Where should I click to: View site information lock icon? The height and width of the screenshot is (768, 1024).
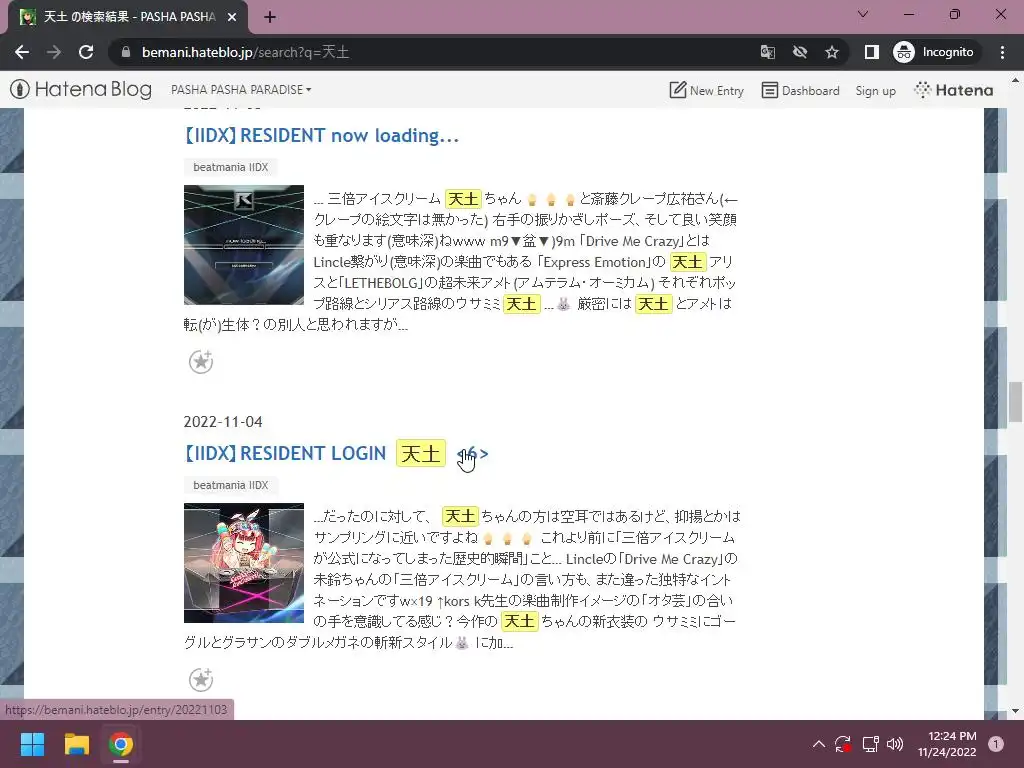point(125,52)
